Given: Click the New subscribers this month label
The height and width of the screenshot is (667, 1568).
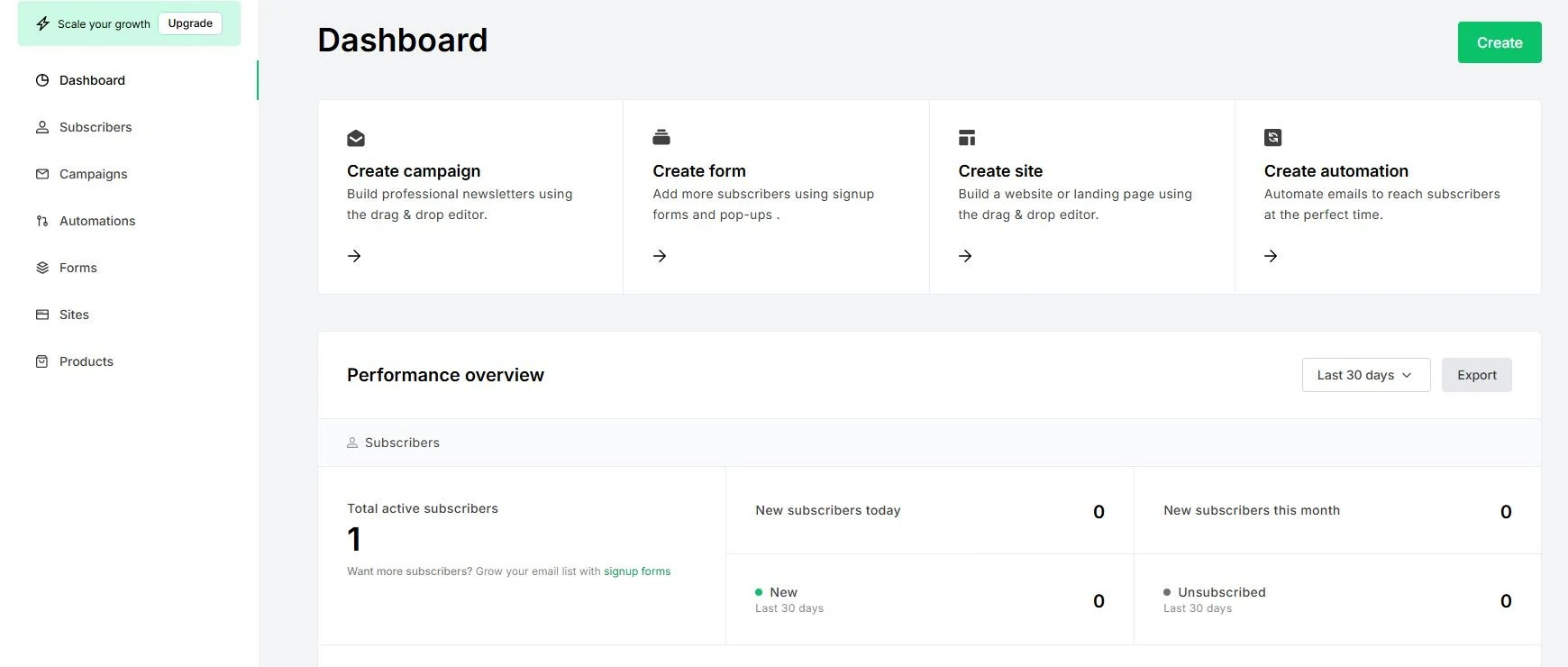Looking at the screenshot, I should (1252, 510).
